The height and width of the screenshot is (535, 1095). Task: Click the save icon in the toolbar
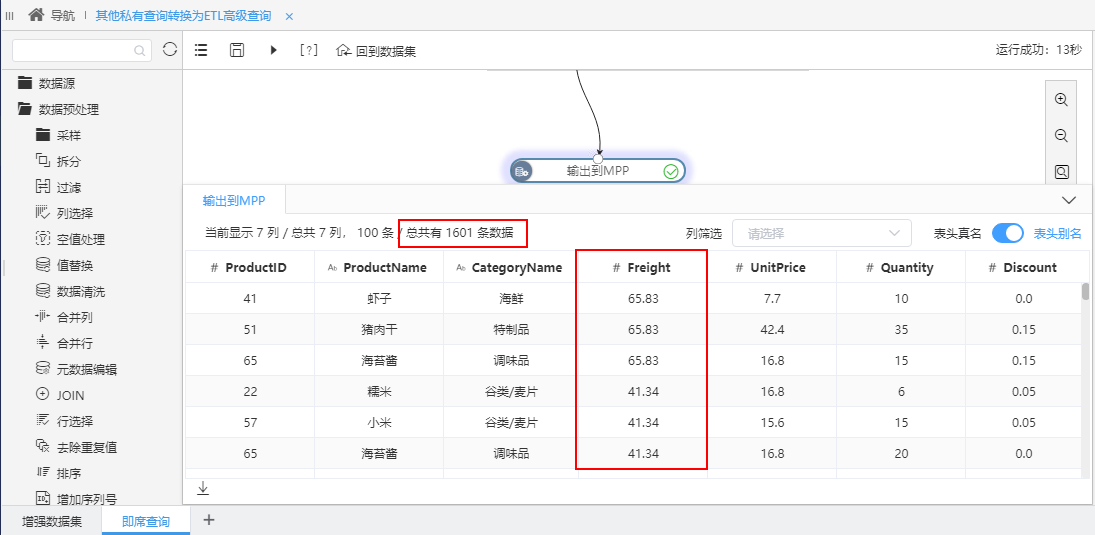coord(237,50)
